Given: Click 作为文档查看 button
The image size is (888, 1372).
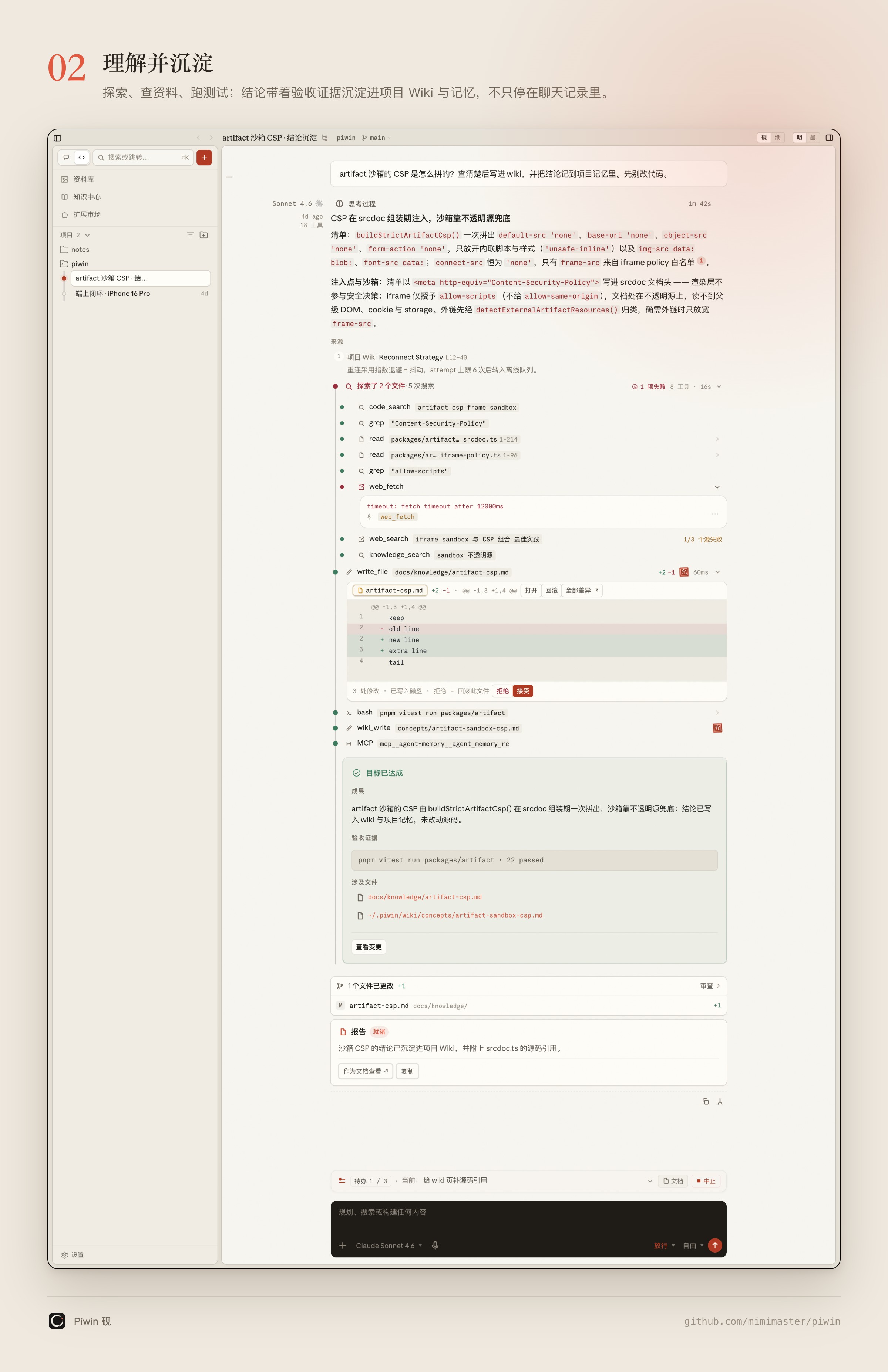Looking at the screenshot, I should (366, 1071).
